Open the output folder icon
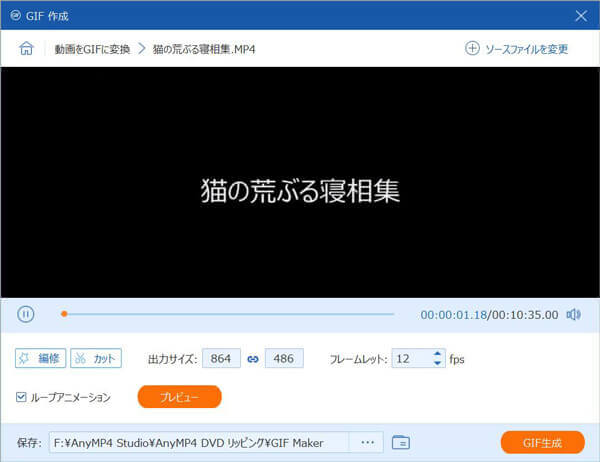This screenshot has height=462, width=600. click(x=401, y=442)
